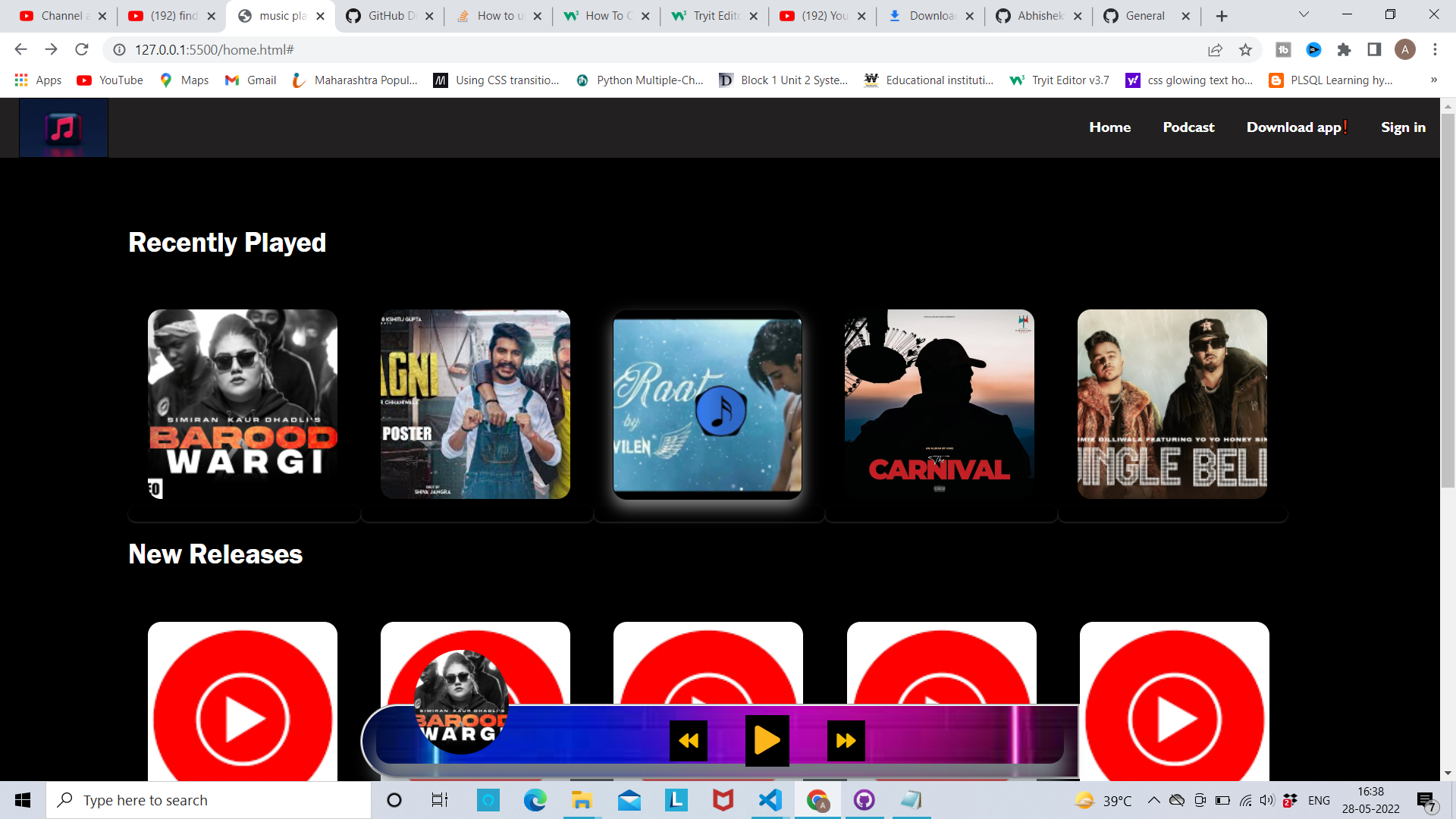Open the Chrome three-dot menu
The width and height of the screenshot is (1456, 819).
pos(1435,50)
